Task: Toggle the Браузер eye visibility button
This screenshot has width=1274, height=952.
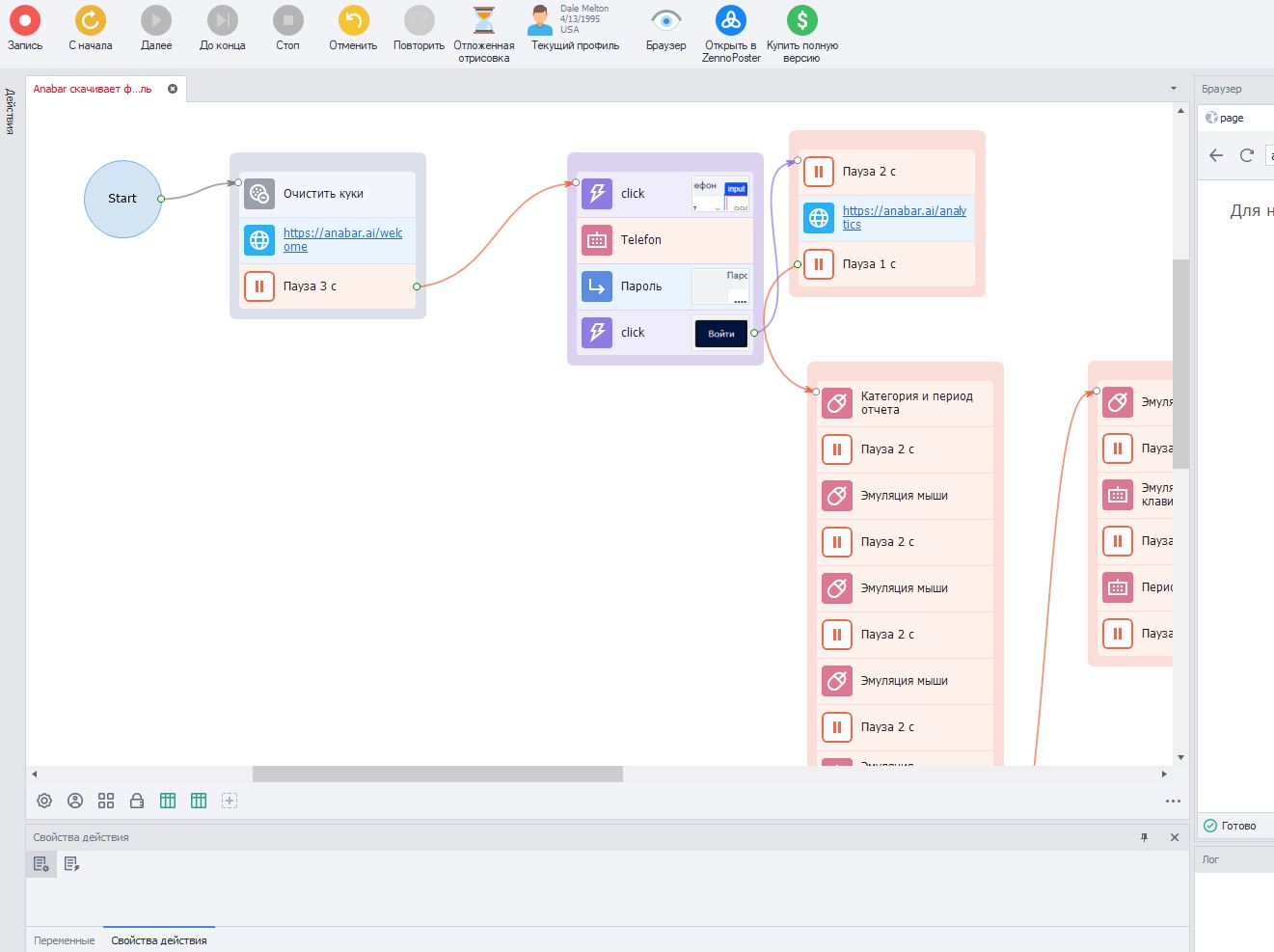Action: 665,20
